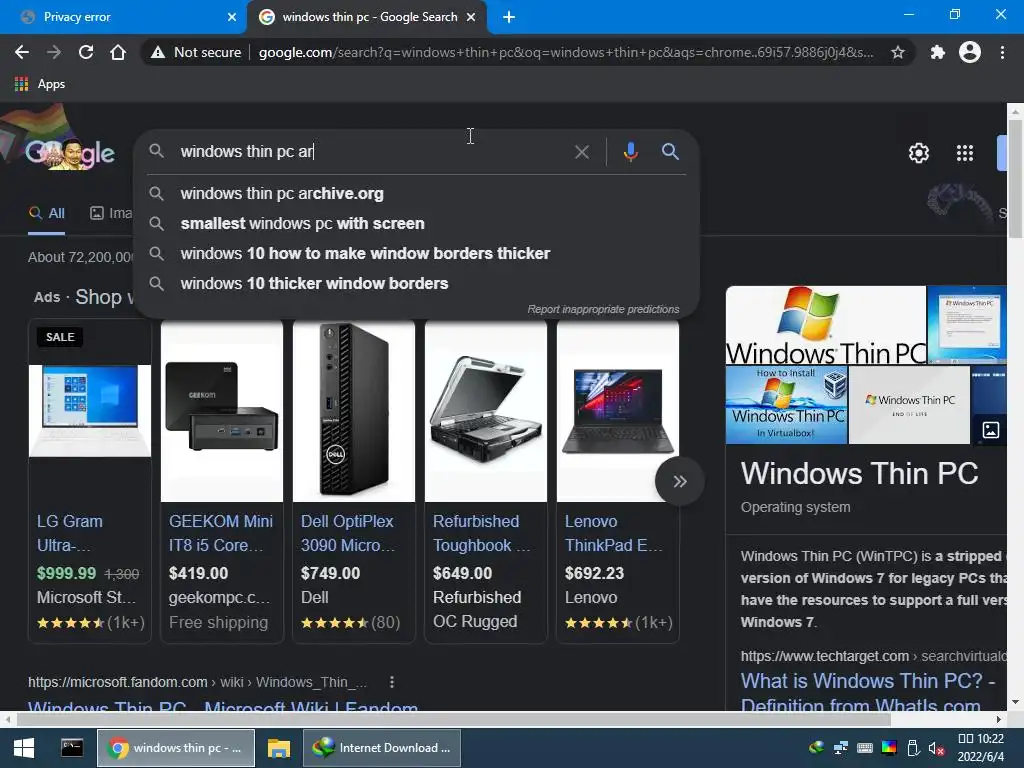Image resolution: width=1024 pixels, height=768 pixels.
Task: Choose suggestion windows 10 thicker window borders
Action: 417,283
